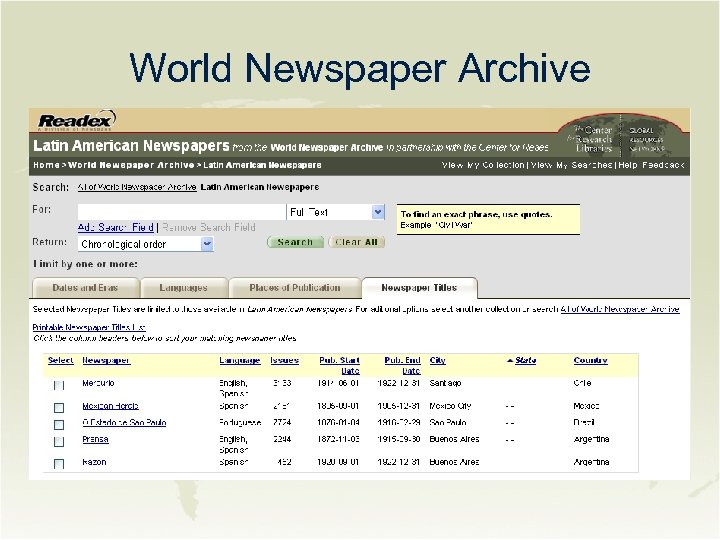The width and height of the screenshot is (720, 540).
Task: Open the Places of Publication tab
Action: pyautogui.click(x=295, y=288)
